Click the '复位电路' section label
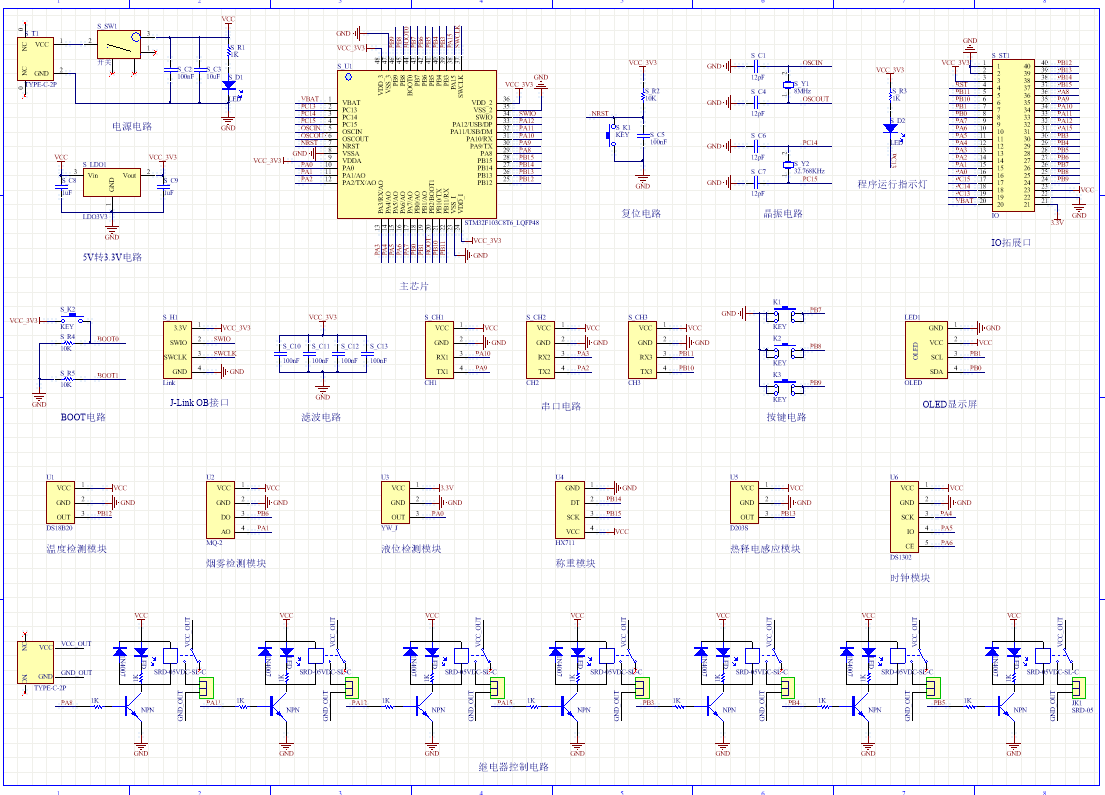Screen dimensions: 1105x795 [x=641, y=214]
